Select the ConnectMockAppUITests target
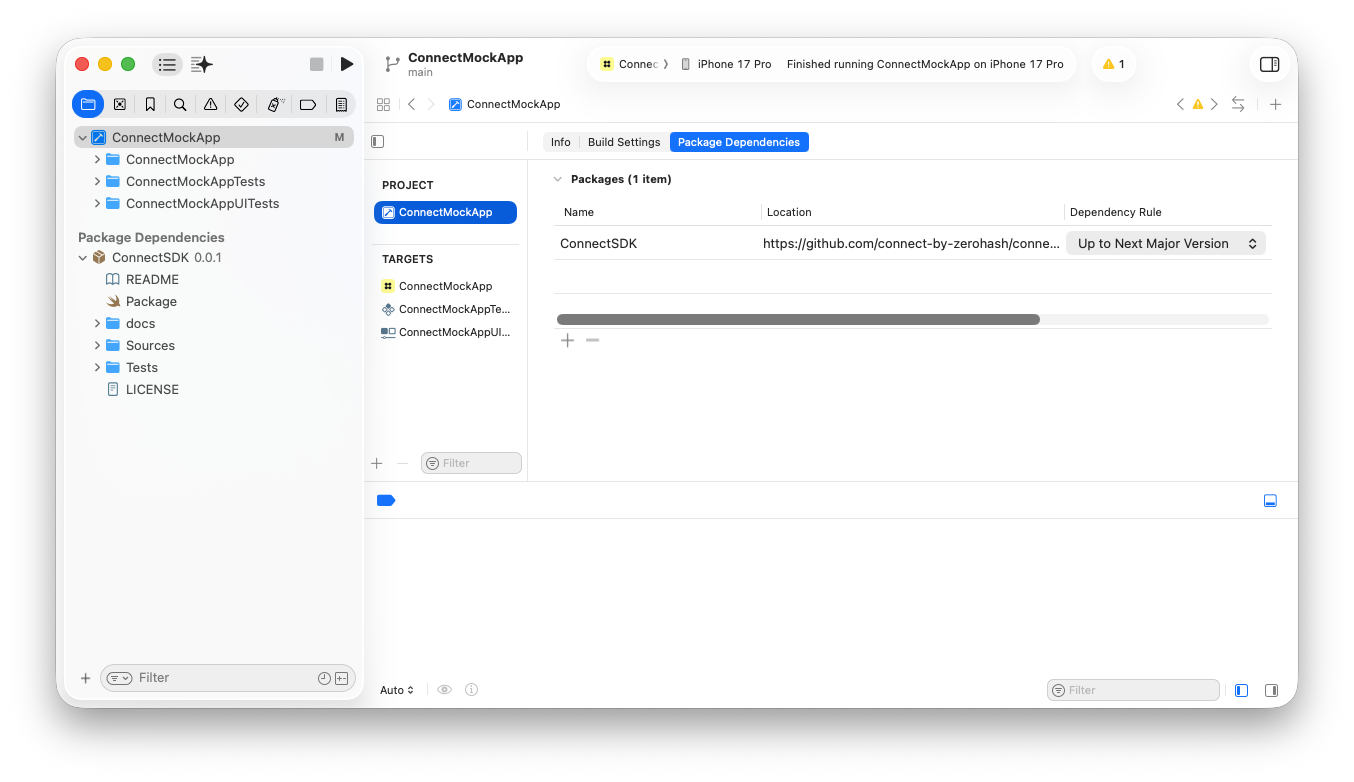Viewport: 1354px width, 782px height. (445, 332)
